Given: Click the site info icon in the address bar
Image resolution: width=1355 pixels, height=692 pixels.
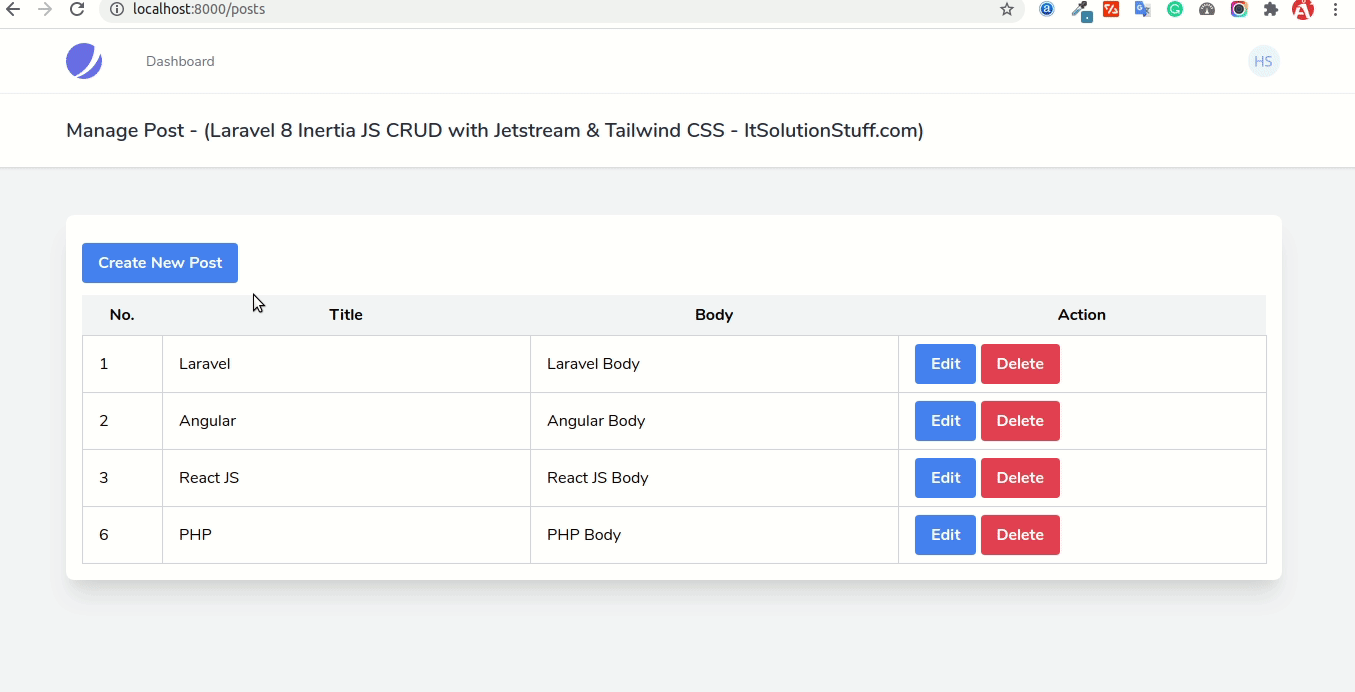Looking at the screenshot, I should pyautogui.click(x=116, y=9).
